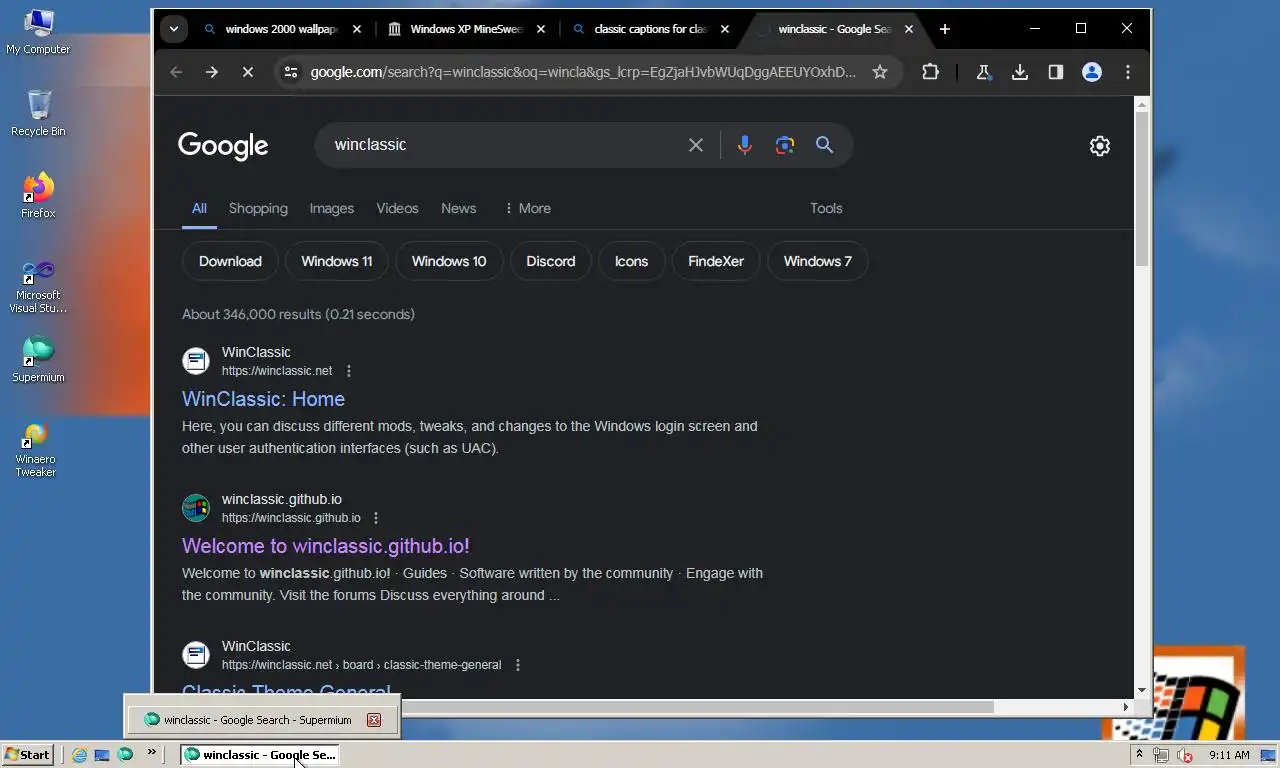Viewport: 1280px width, 768px height.
Task: Switch to the windows 2000 wallpaper tab
Action: 283,29
